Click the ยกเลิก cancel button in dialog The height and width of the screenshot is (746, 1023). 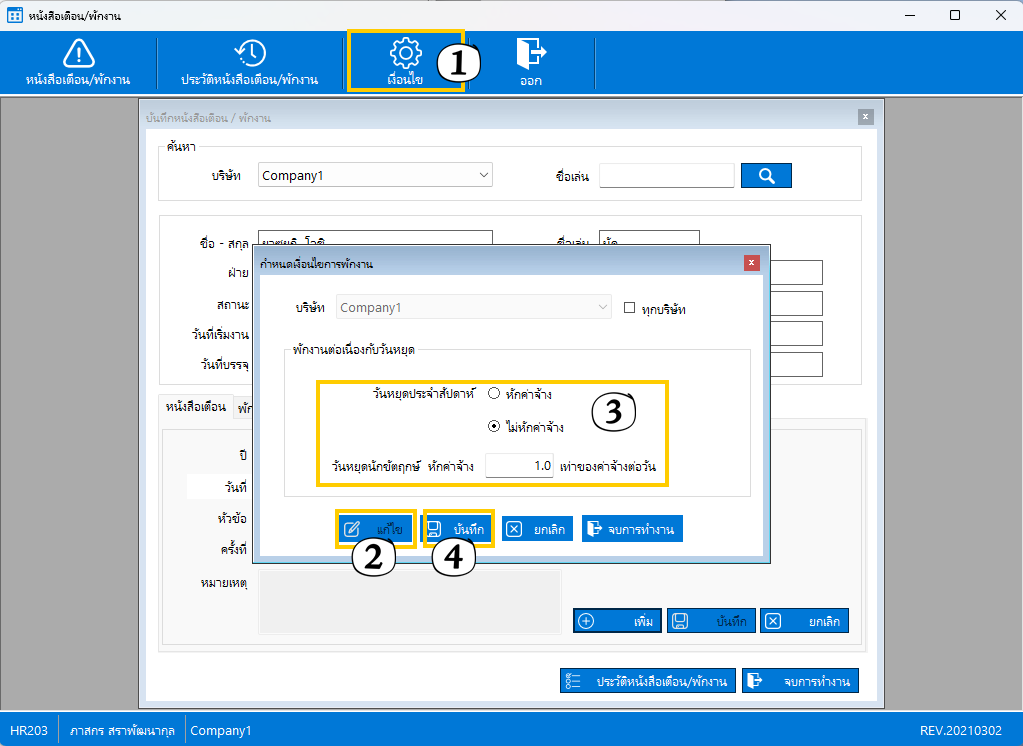coord(538,529)
